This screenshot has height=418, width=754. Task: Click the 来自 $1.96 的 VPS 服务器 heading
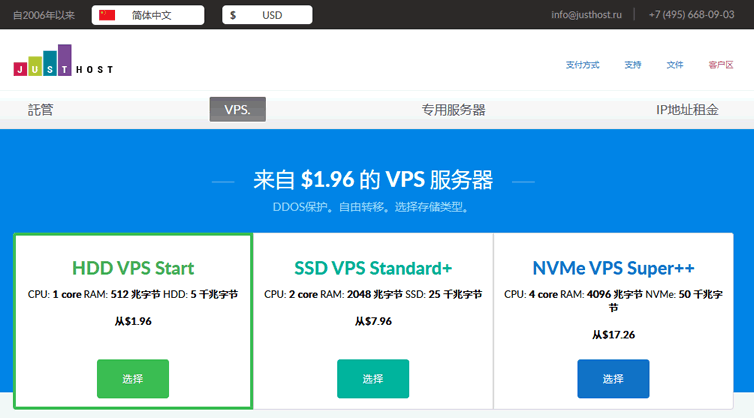click(373, 180)
